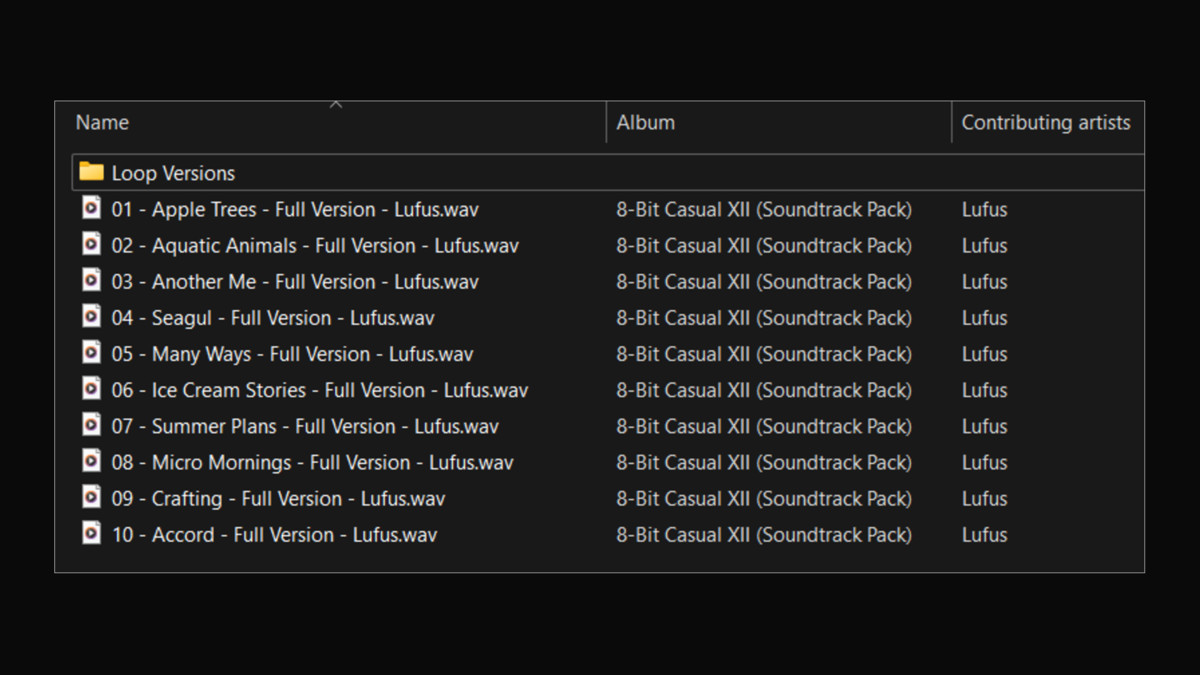Click the 08 Micro Mornings wav icon
The width and height of the screenshot is (1200, 675).
[91, 461]
